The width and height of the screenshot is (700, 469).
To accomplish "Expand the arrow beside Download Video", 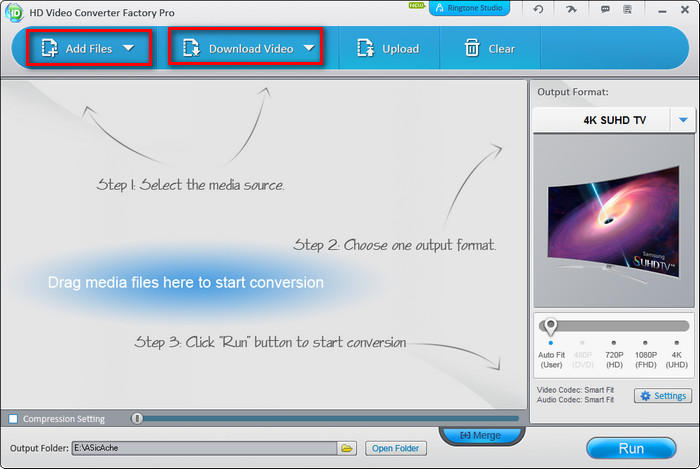I will (x=309, y=48).
